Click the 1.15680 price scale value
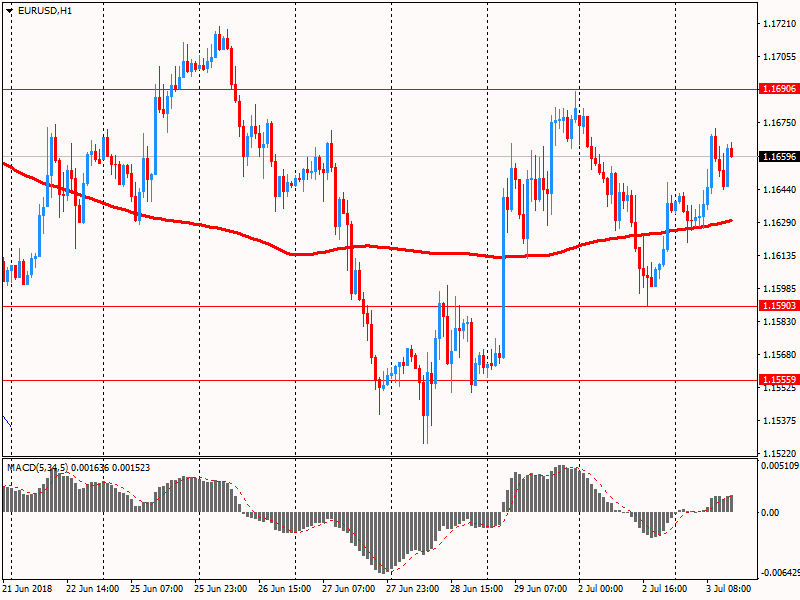 click(x=780, y=355)
